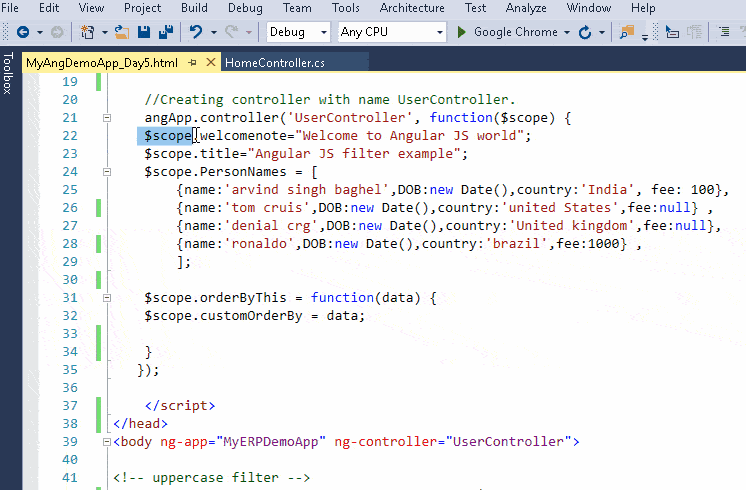The width and height of the screenshot is (746, 490).
Task: Open the View menu
Action: pyautogui.click(x=91, y=8)
